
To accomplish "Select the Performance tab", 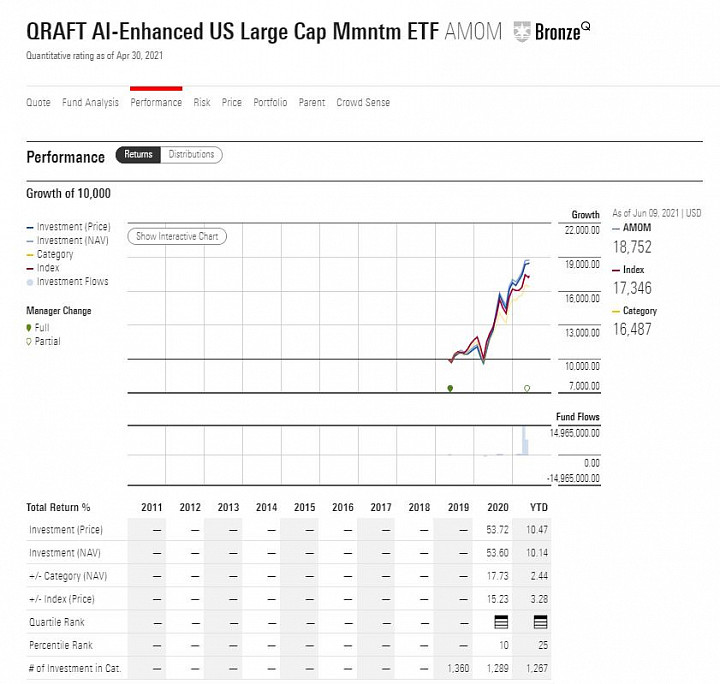I will [x=156, y=102].
